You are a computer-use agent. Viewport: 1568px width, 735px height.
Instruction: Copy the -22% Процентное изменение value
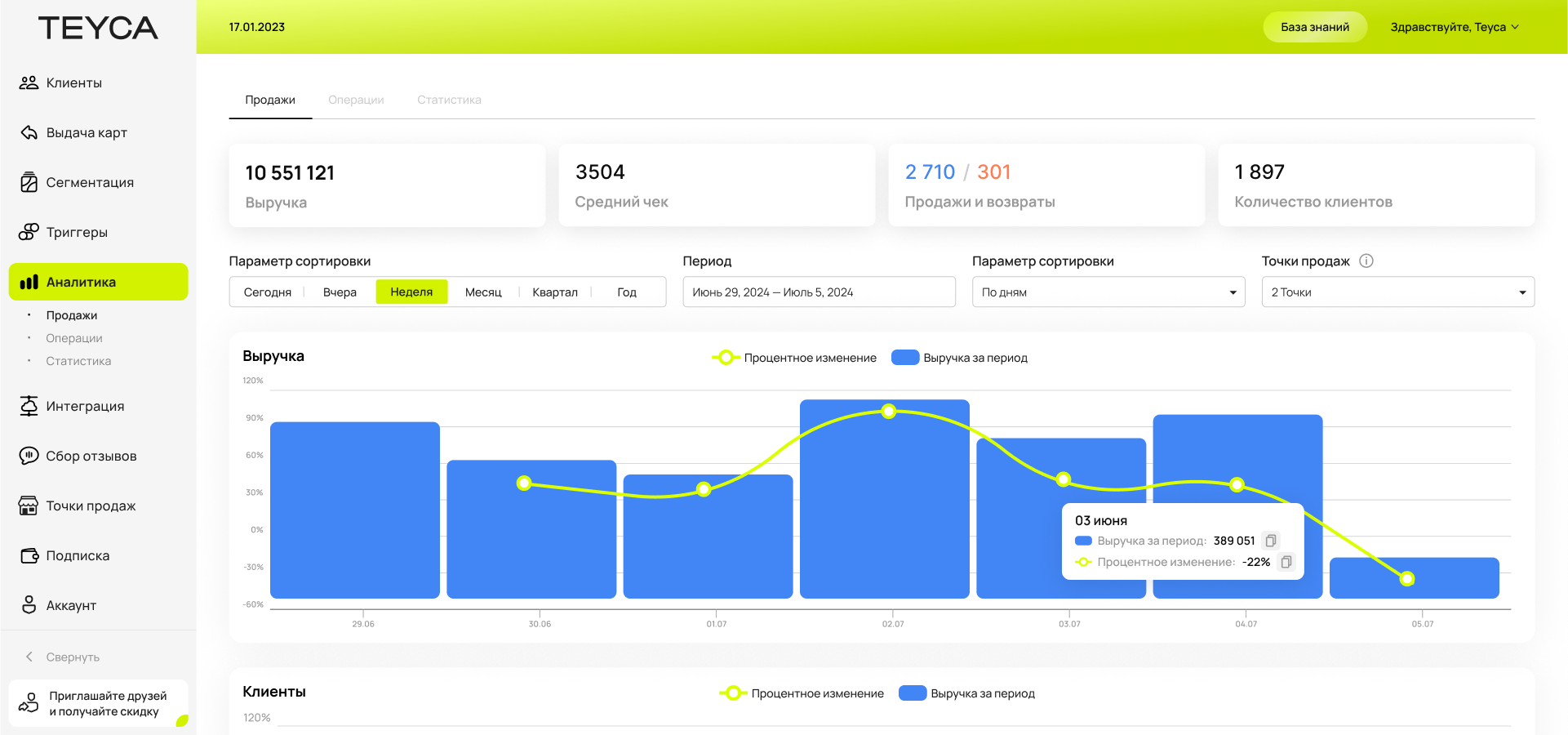pyautogui.click(x=1286, y=562)
